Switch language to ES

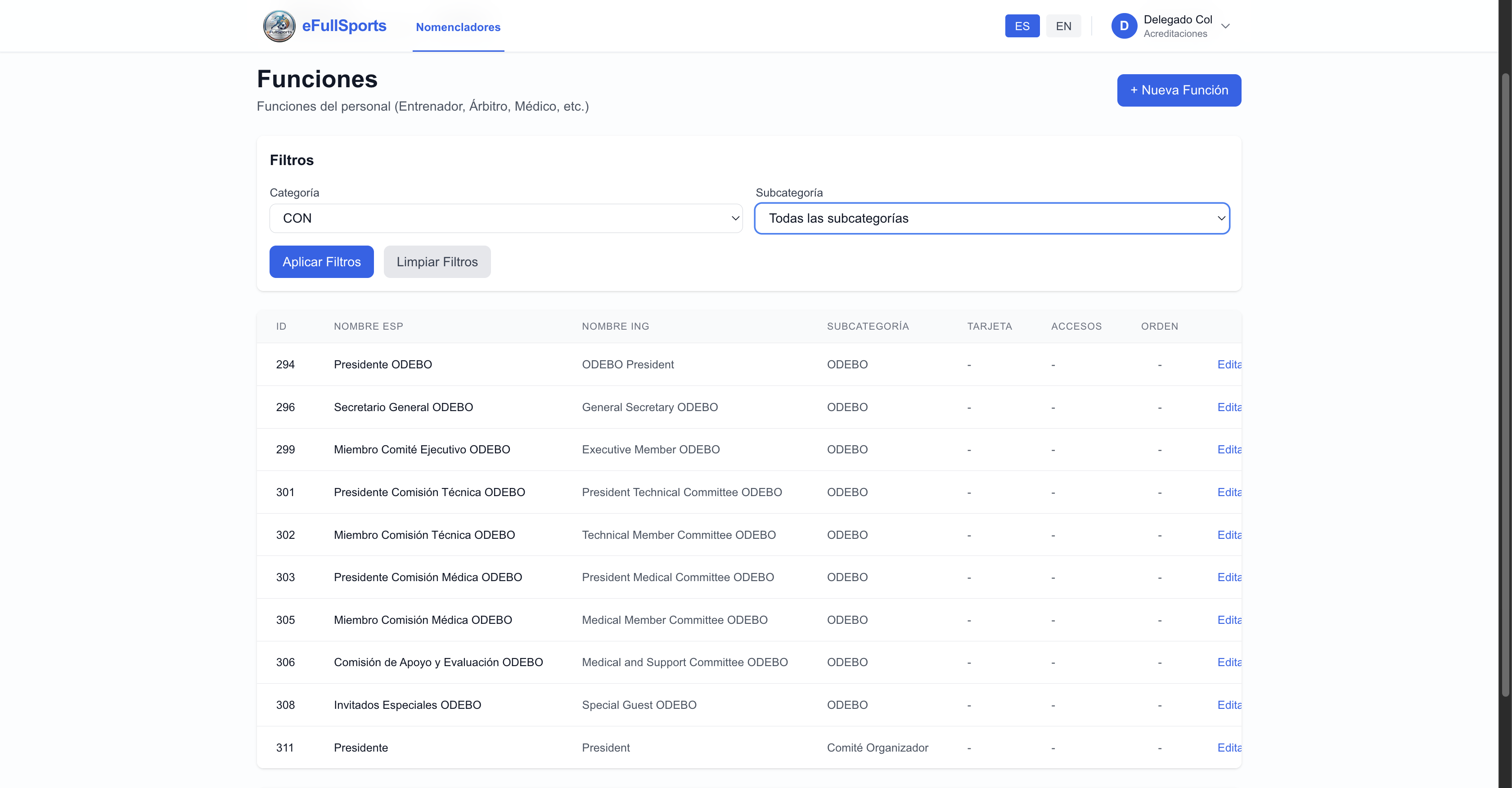[1021, 26]
